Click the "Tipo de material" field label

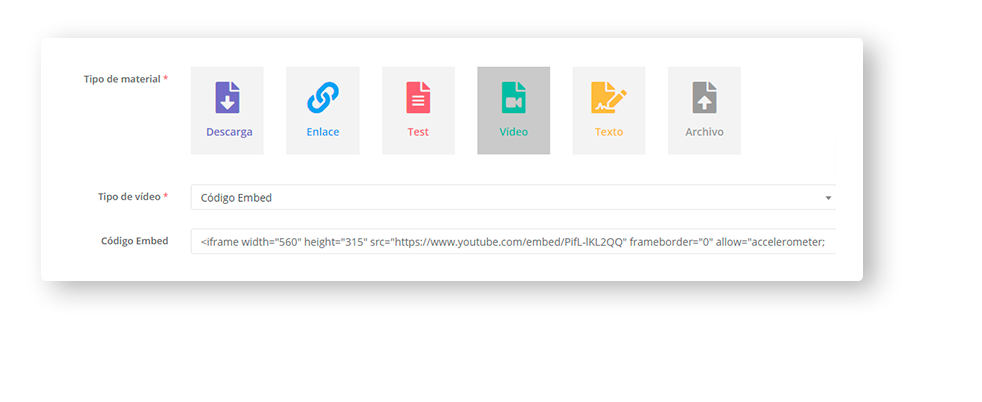[x=123, y=79]
